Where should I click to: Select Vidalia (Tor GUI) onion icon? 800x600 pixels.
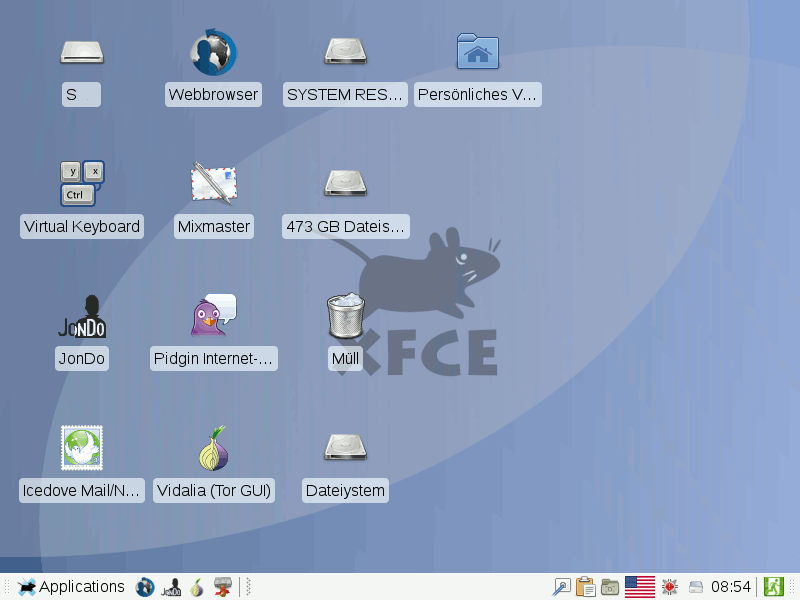[214, 448]
